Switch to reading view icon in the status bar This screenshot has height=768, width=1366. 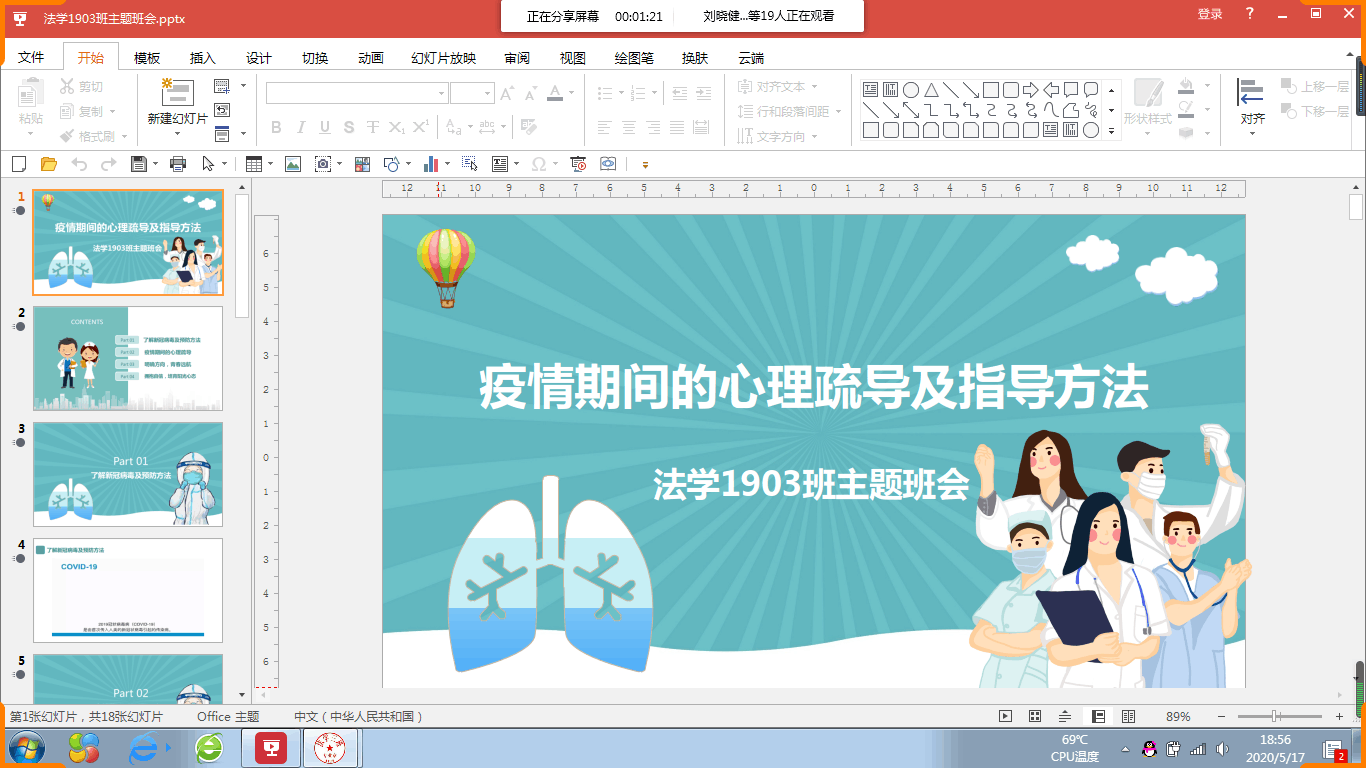tap(1128, 716)
